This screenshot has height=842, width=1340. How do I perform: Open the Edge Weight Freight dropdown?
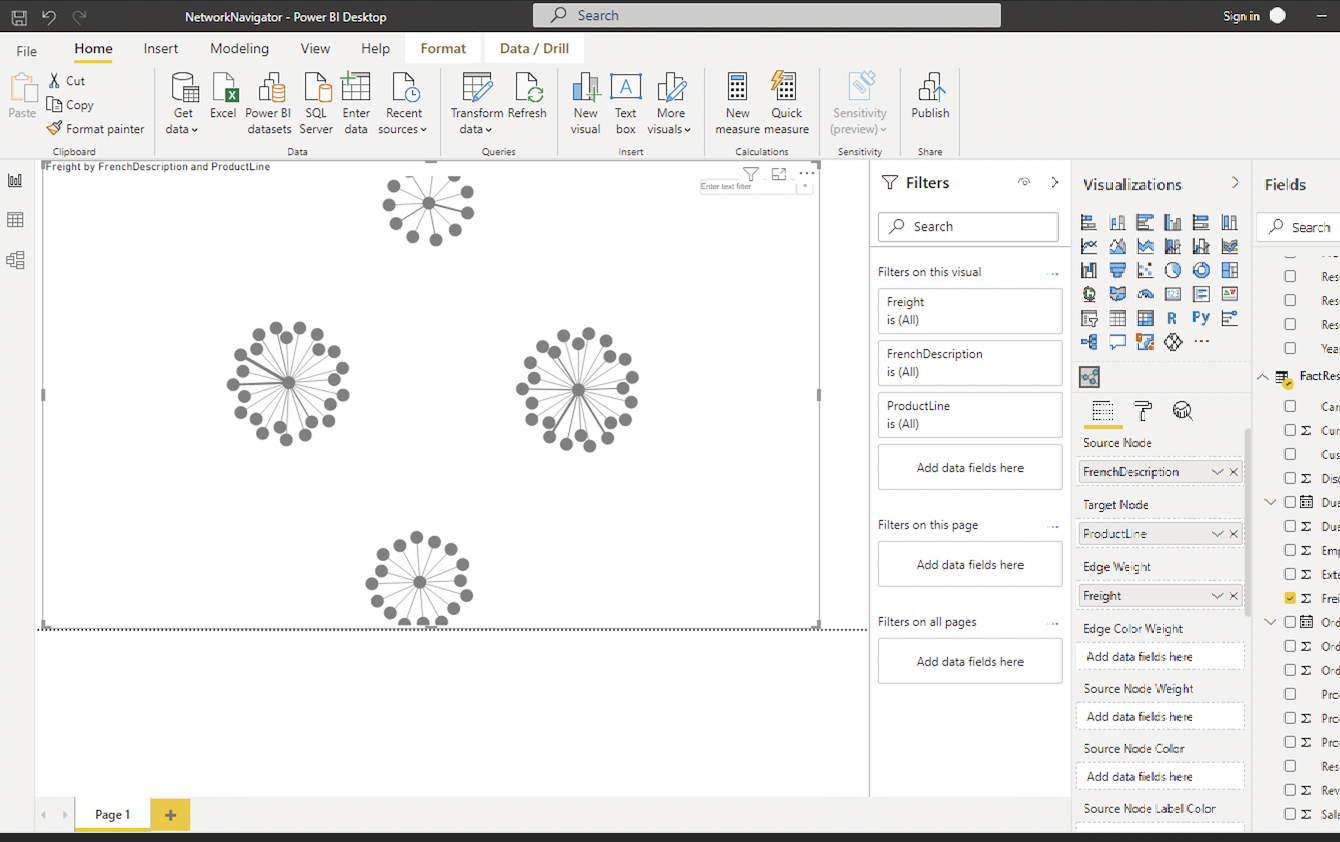pos(1218,595)
